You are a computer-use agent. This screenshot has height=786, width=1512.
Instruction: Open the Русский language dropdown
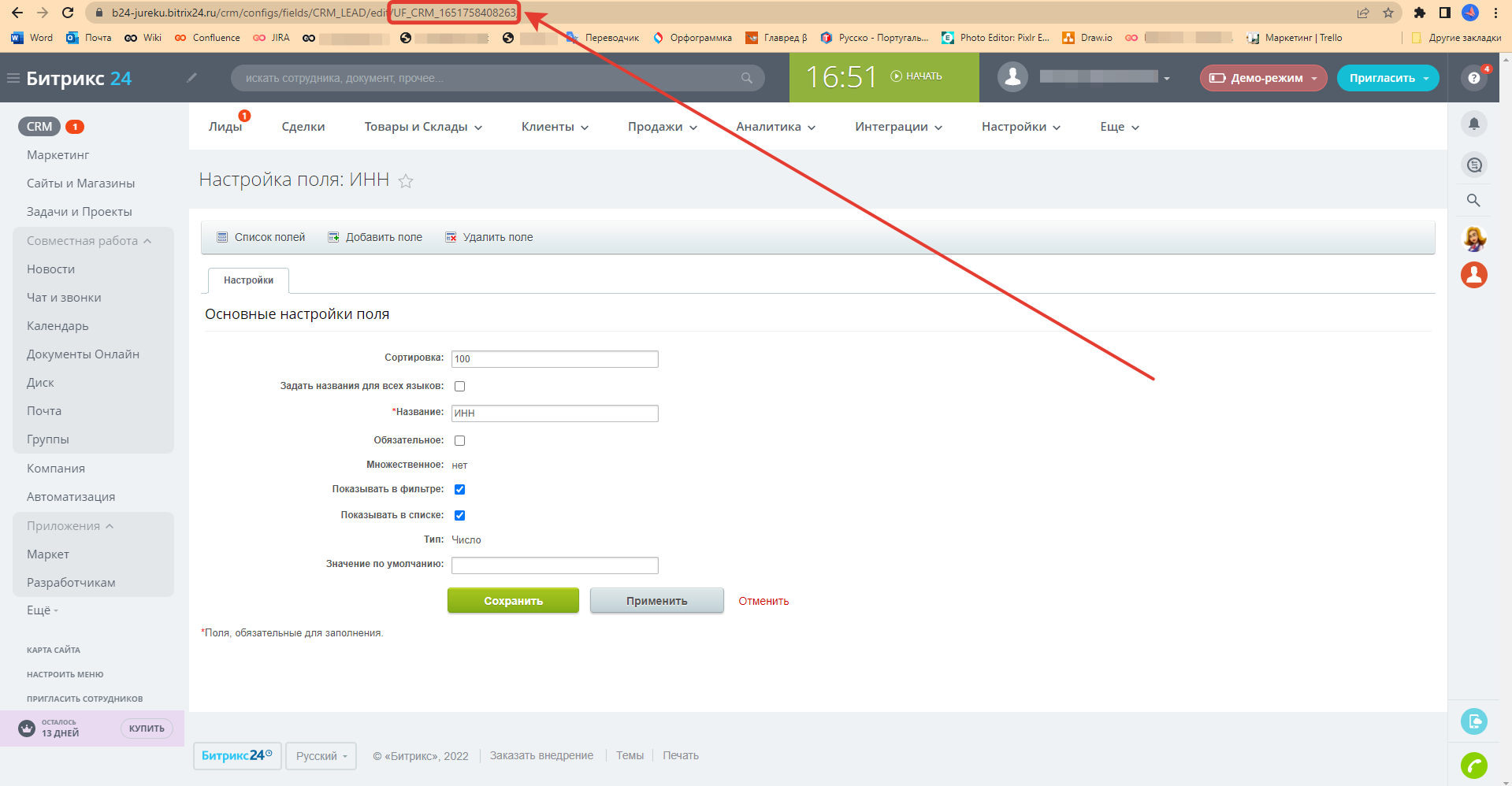pos(321,756)
